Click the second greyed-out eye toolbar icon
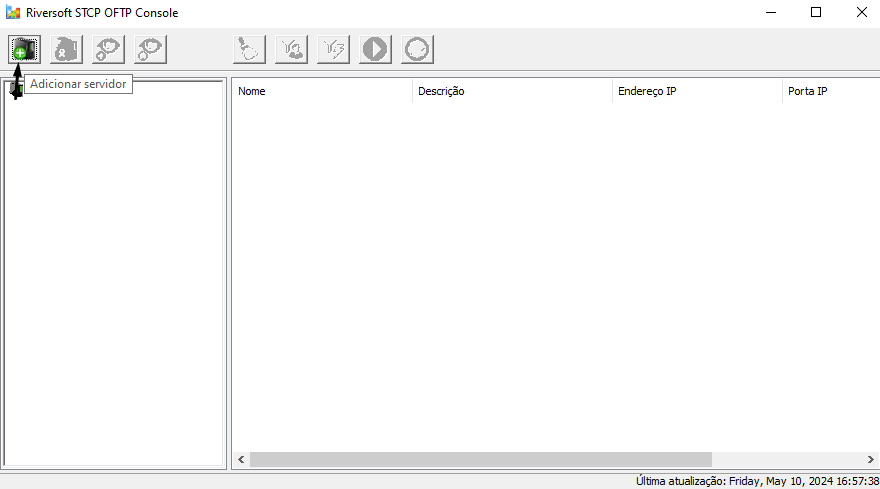Screen dimensions: 880x489 tap(150, 49)
